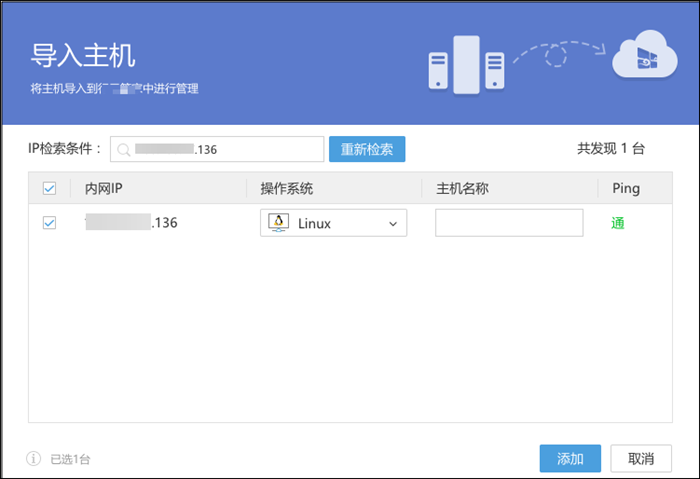
Task: Click the 主机名称 column header
Action: (x=462, y=188)
